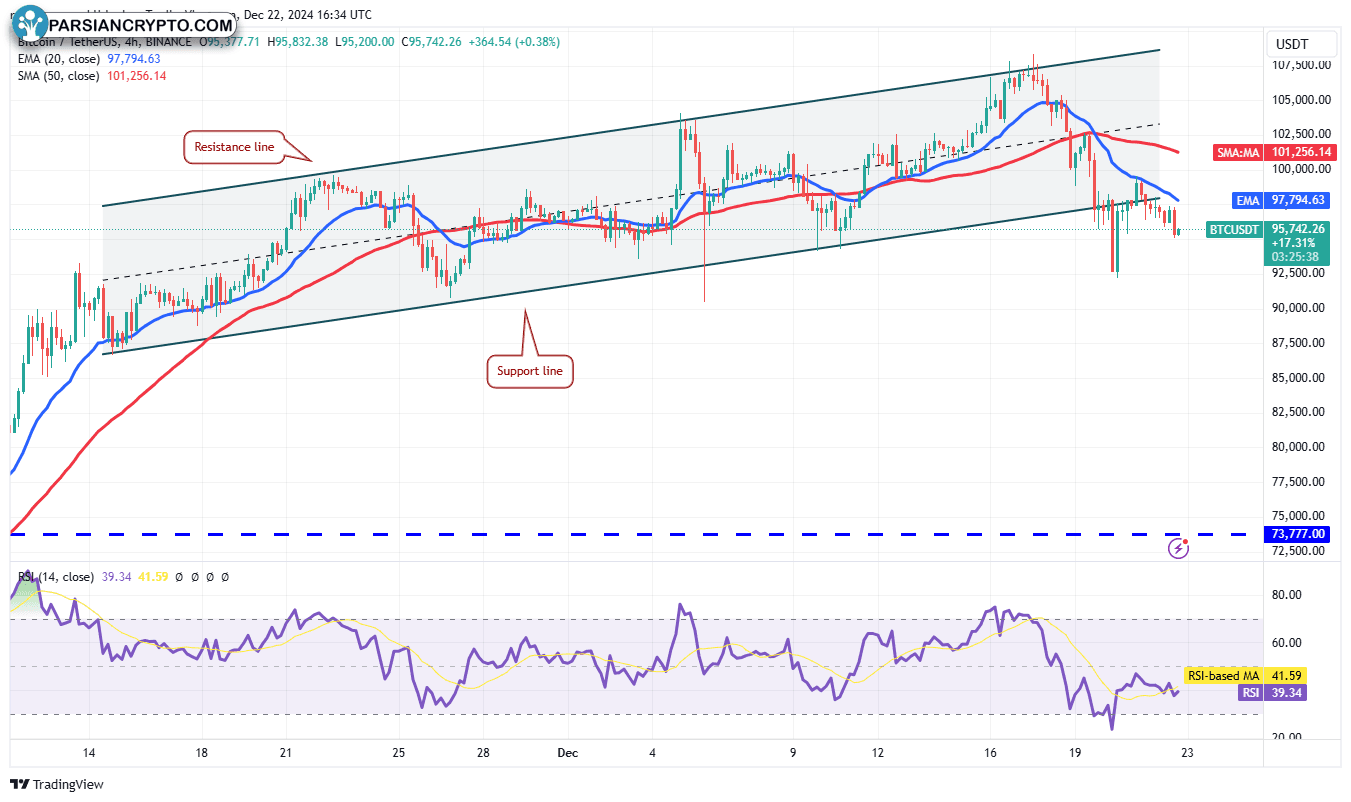Image resolution: width=1351 pixels, height=802 pixels.
Task: Click the "9" date on time axis
Action: tap(794, 753)
